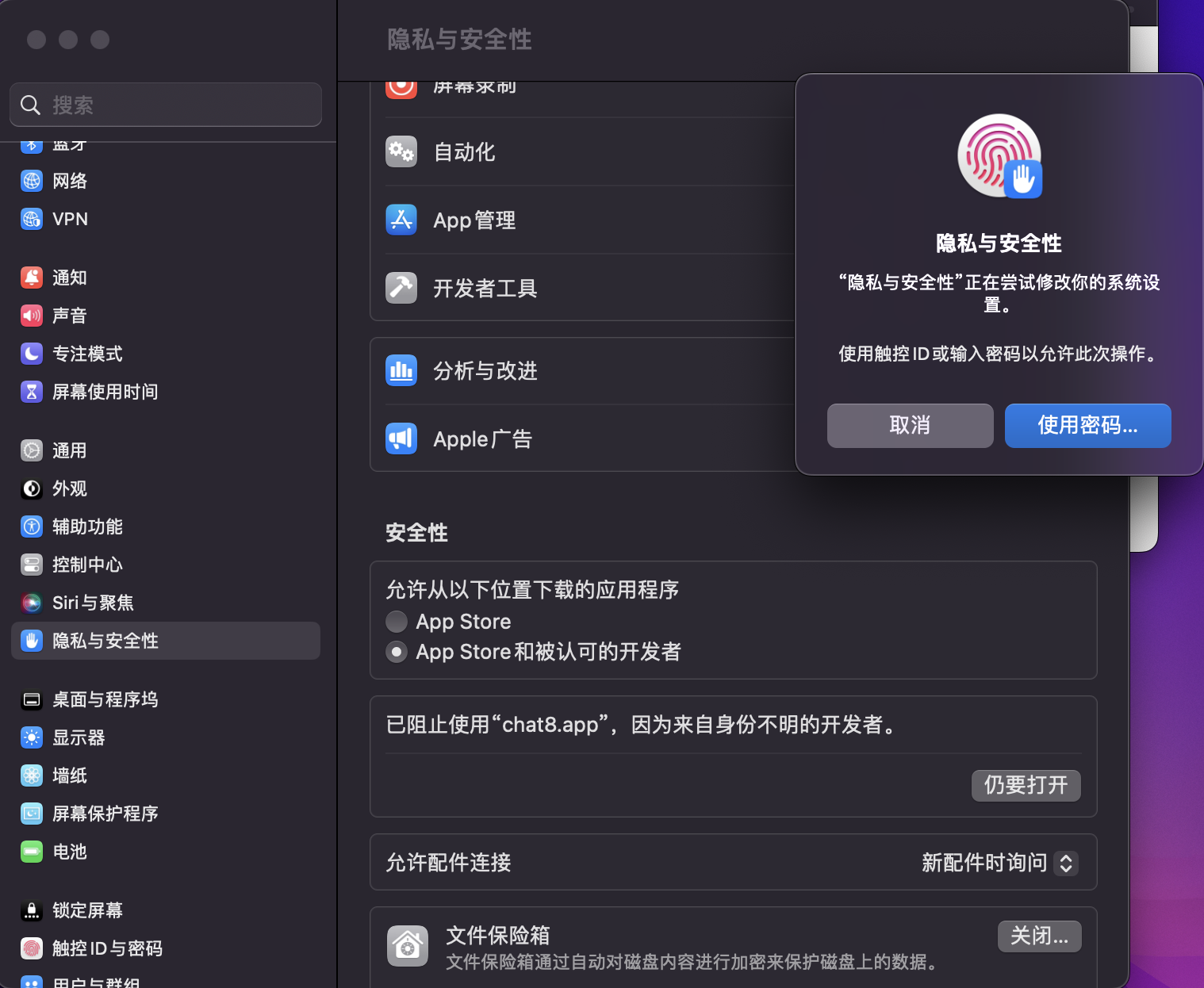Click the 网络 globe icon in sidebar
The width and height of the screenshot is (1204, 988).
tap(32, 181)
